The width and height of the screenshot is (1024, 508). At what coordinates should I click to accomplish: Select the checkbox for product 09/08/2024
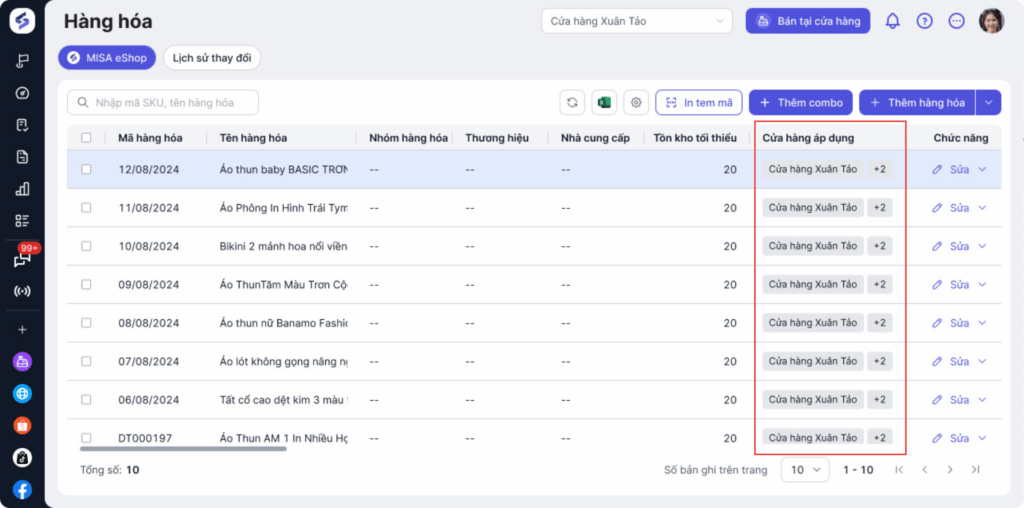pyautogui.click(x=86, y=285)
